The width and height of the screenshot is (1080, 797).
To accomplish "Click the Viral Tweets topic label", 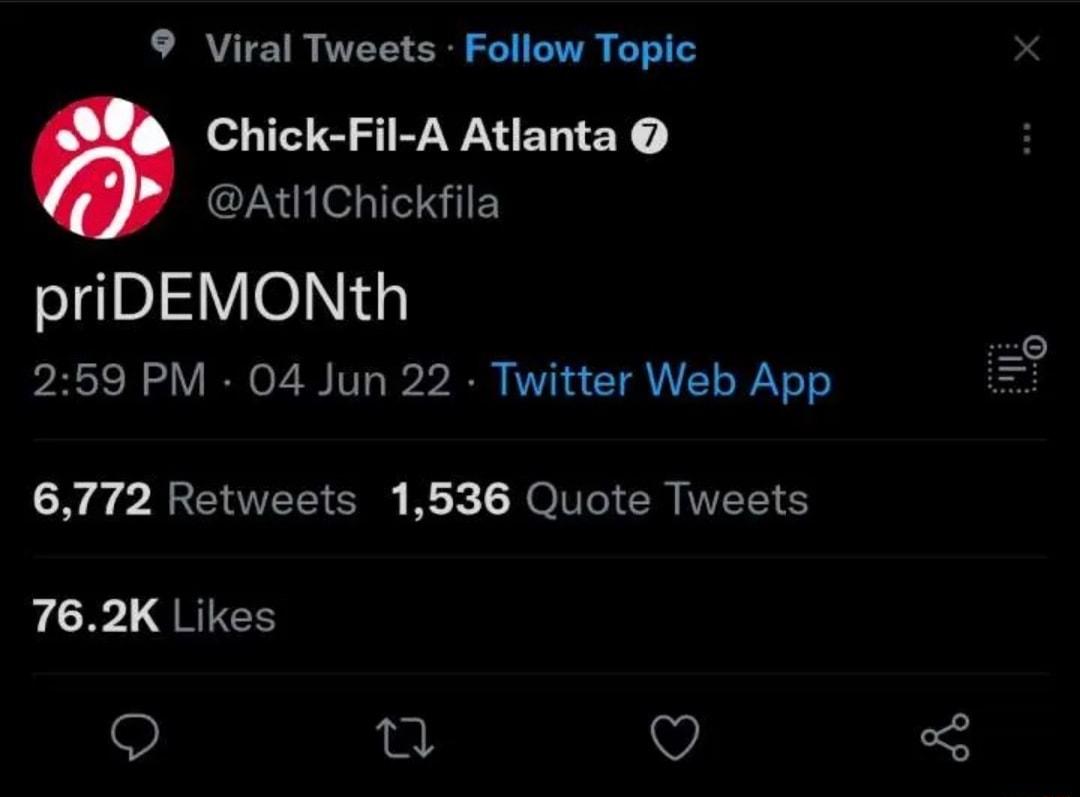I will pyautogui.click(x=320, y=48).
